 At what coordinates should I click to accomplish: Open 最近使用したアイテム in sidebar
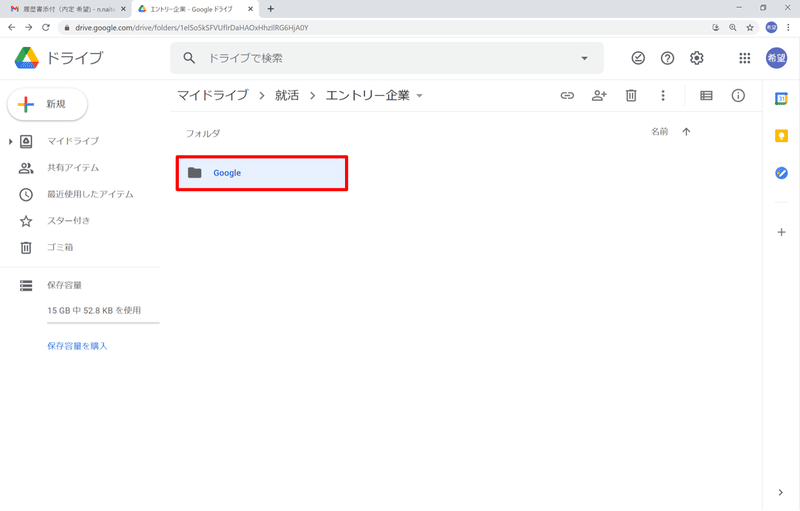[90, 194]
